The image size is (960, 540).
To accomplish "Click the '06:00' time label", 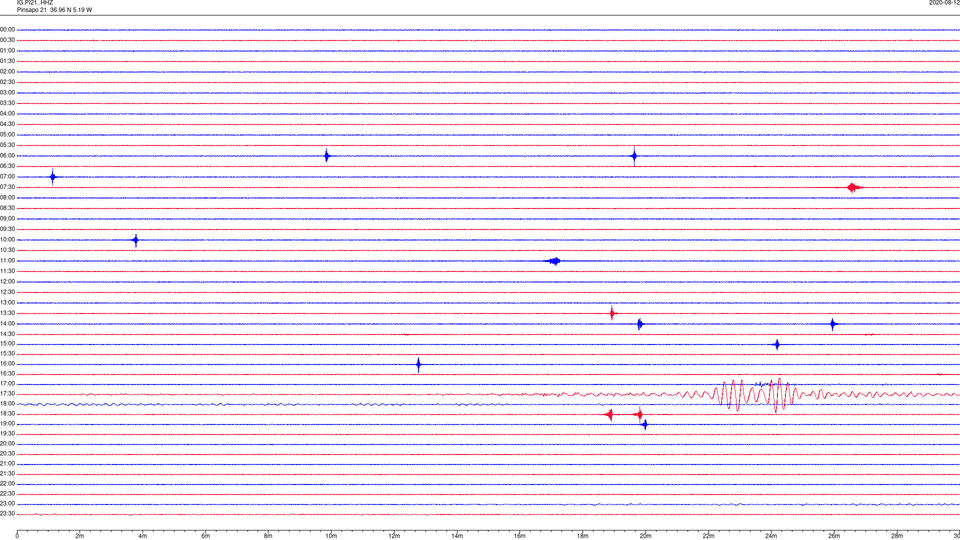I will click(x=7, y=156).
